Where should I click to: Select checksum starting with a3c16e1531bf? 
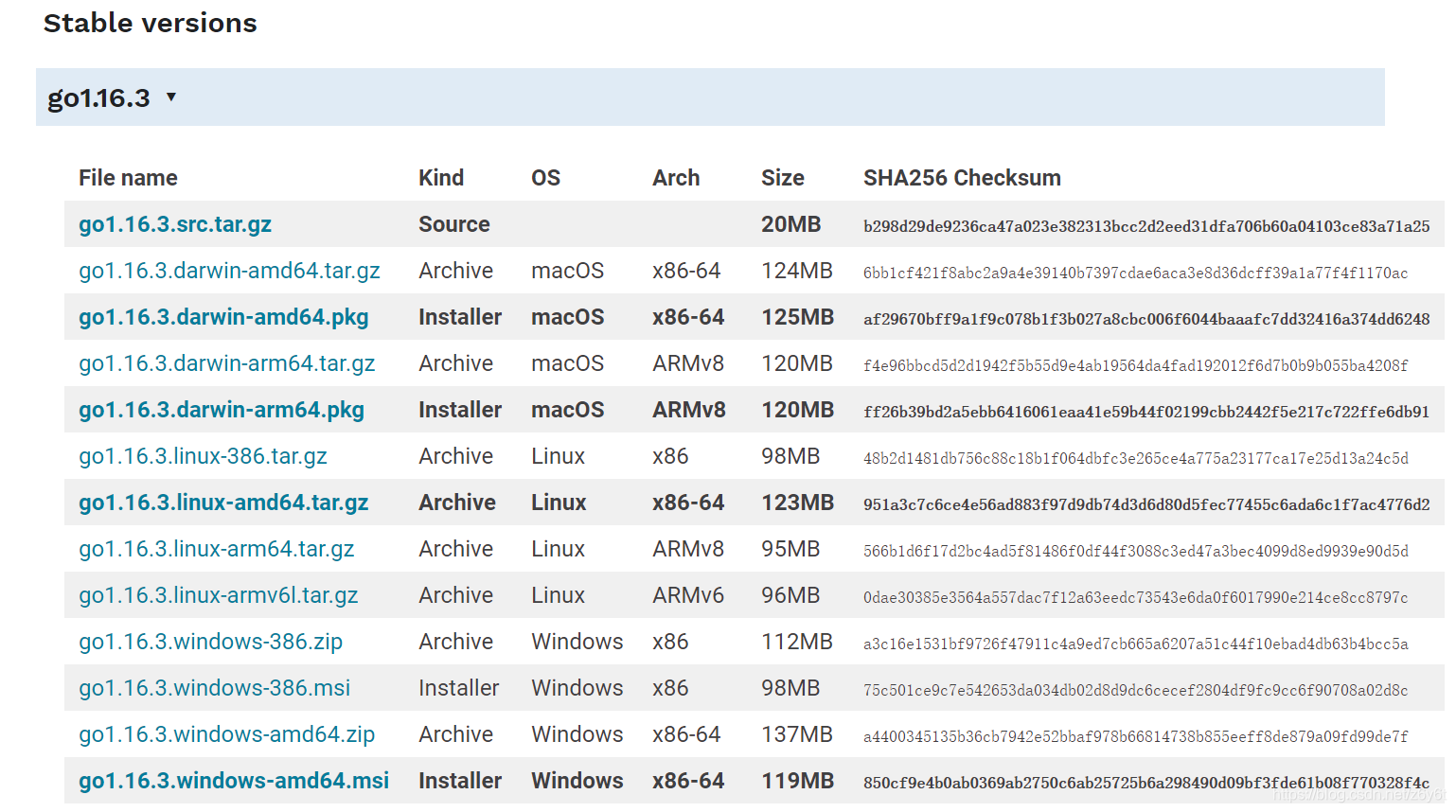[1136, 644]
